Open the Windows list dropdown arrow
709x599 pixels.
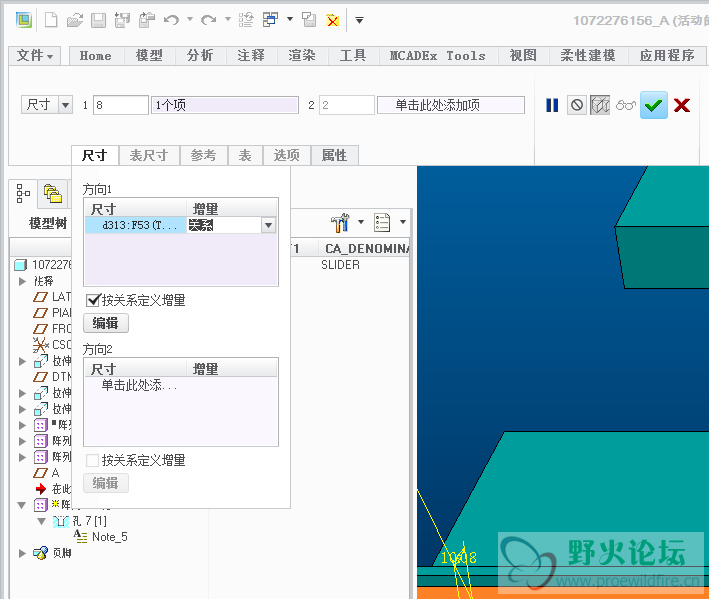point(290,19)
